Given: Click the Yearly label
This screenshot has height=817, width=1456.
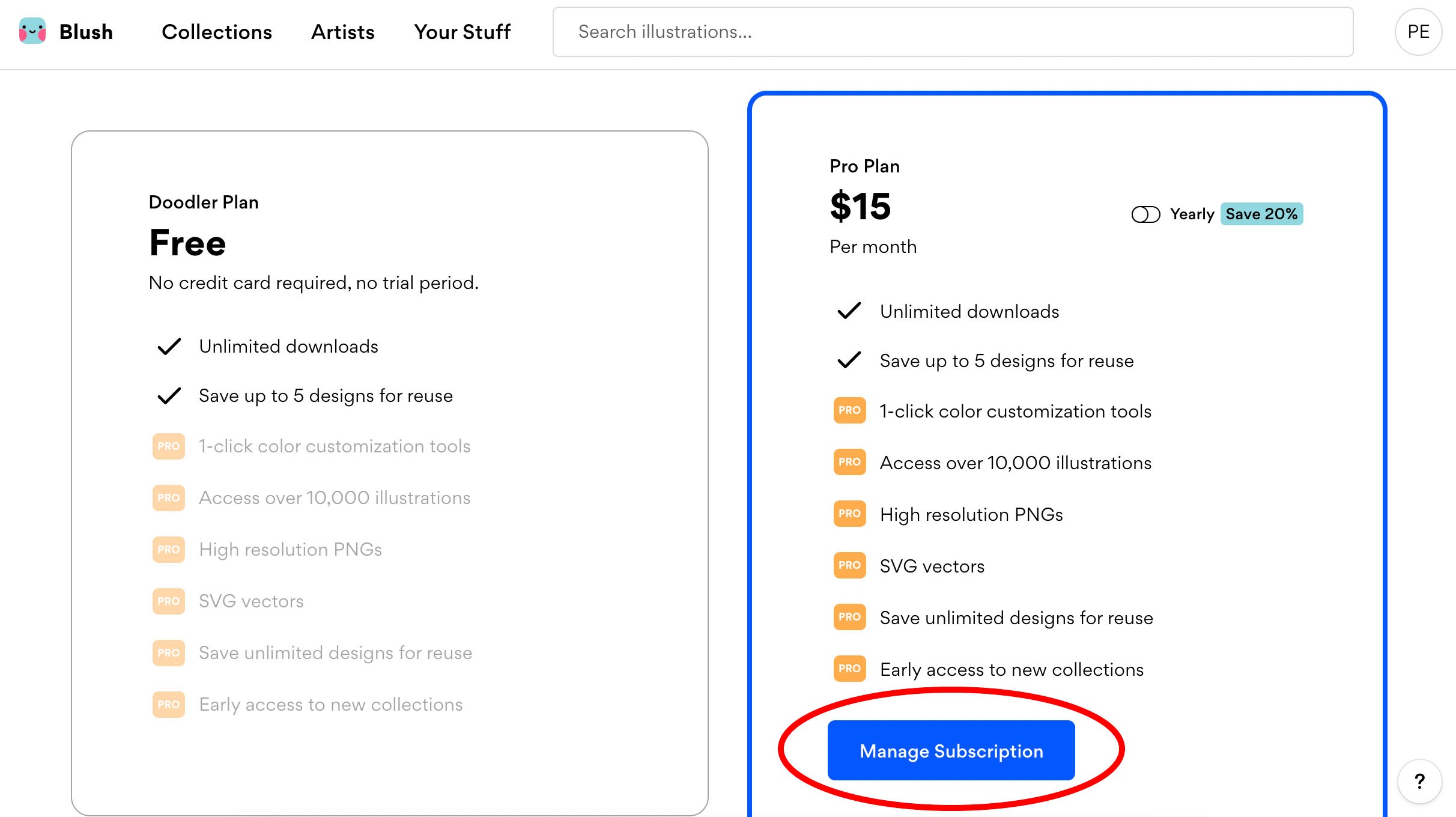Looking at the screenshot, I should coord(1192,214).
